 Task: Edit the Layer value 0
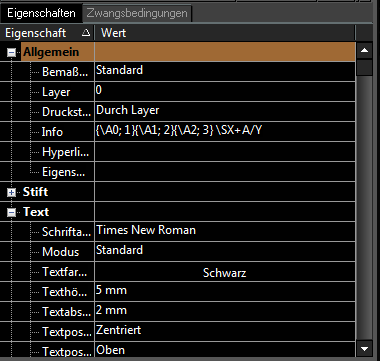(x=225, y=92)
